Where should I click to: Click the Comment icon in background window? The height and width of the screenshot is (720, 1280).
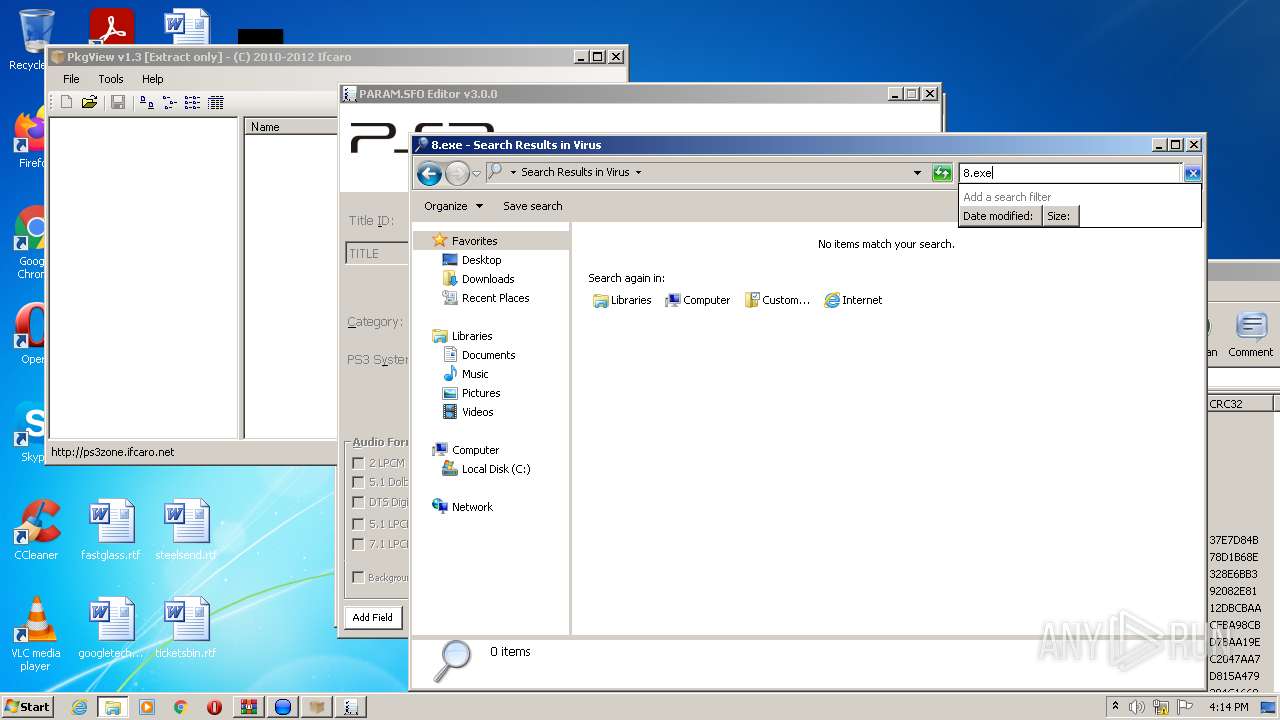tap(1250, 335)
